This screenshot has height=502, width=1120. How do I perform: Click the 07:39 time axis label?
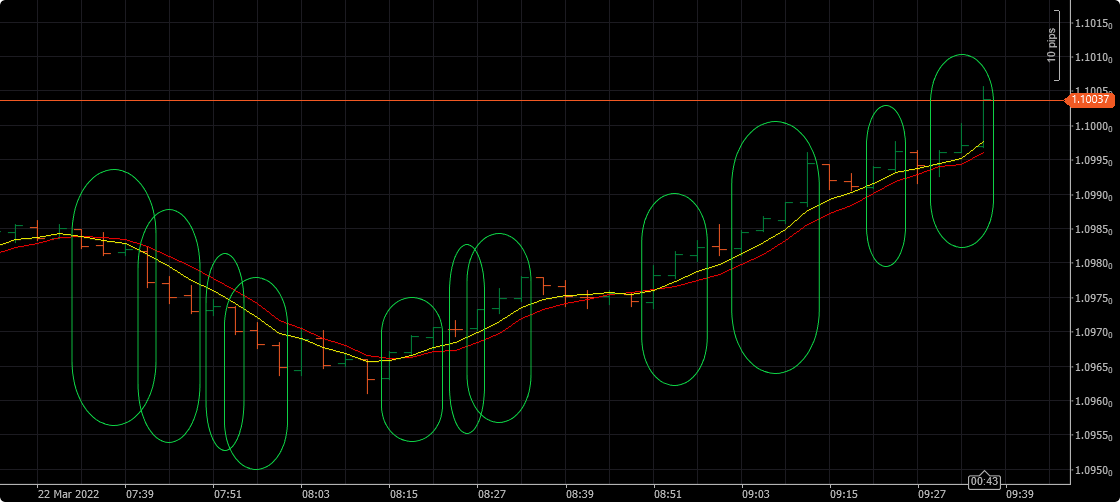139,493
